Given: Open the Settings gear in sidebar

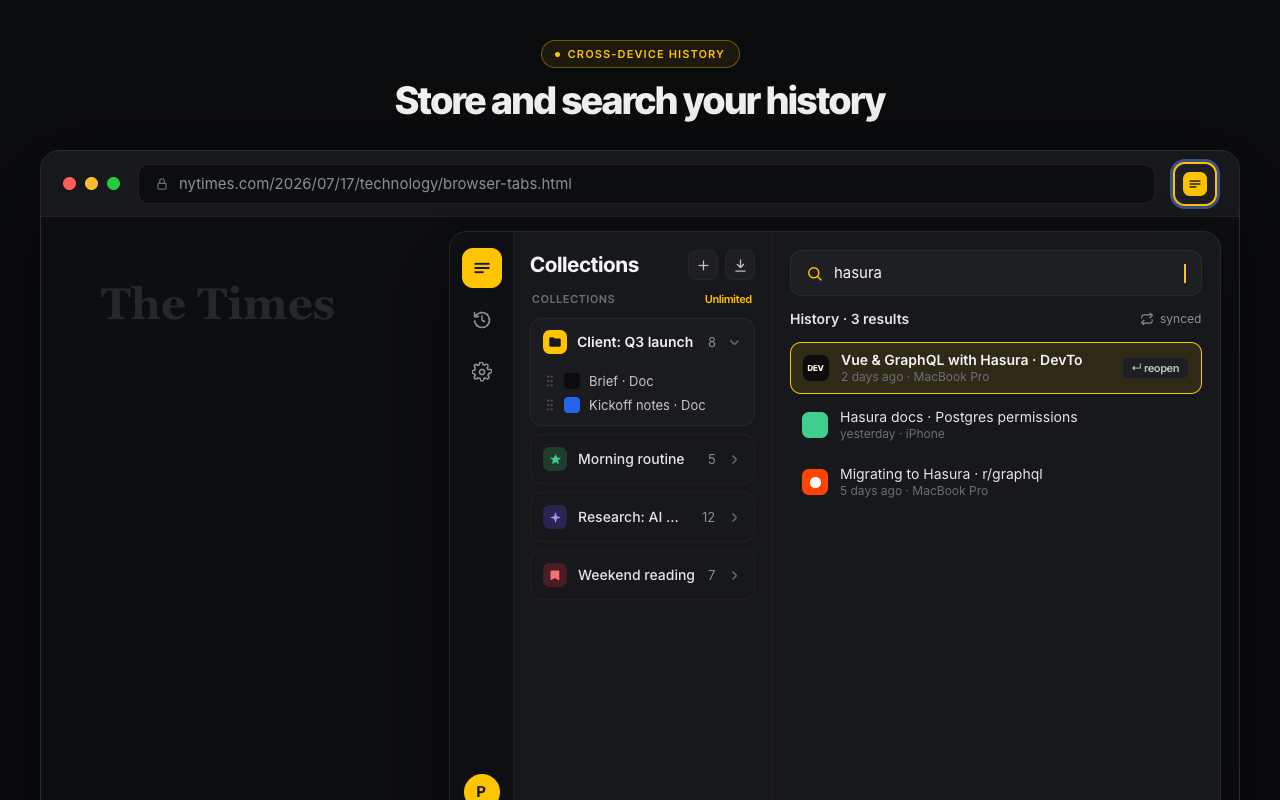Looking at the screenshot, I should tap(482, 372).
